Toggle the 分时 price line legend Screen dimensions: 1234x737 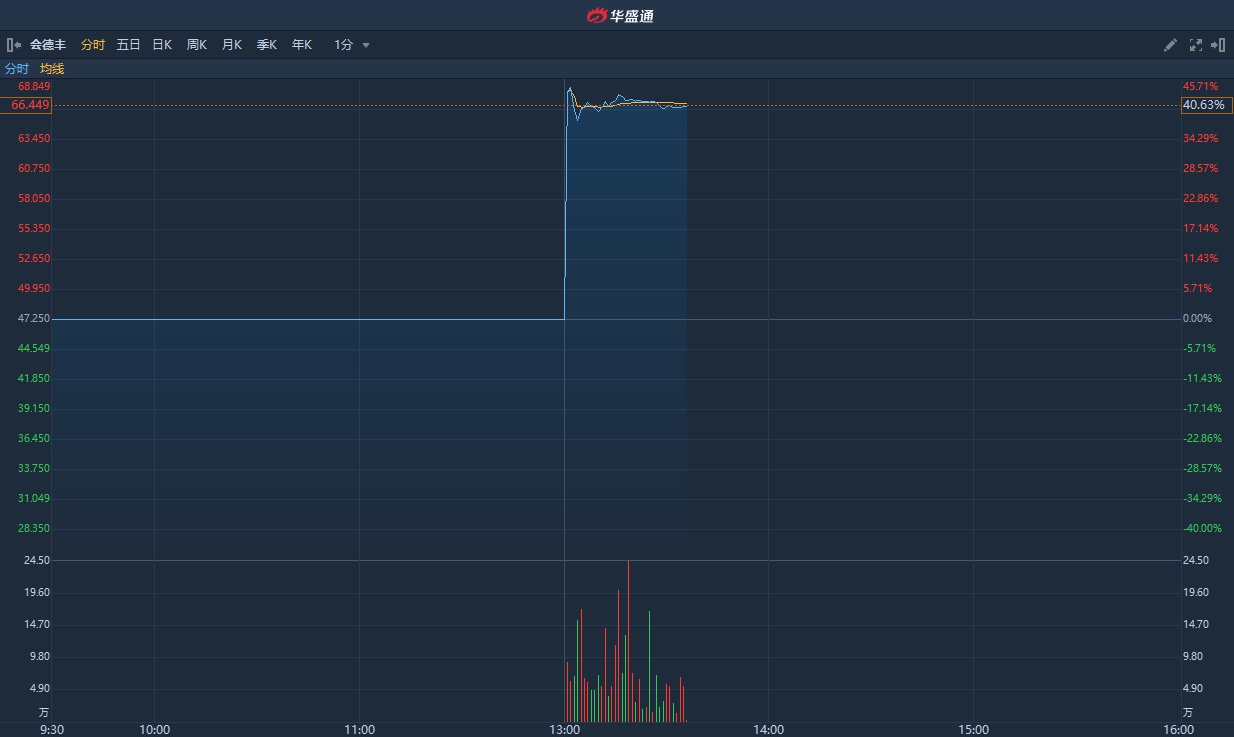(17, 69)
